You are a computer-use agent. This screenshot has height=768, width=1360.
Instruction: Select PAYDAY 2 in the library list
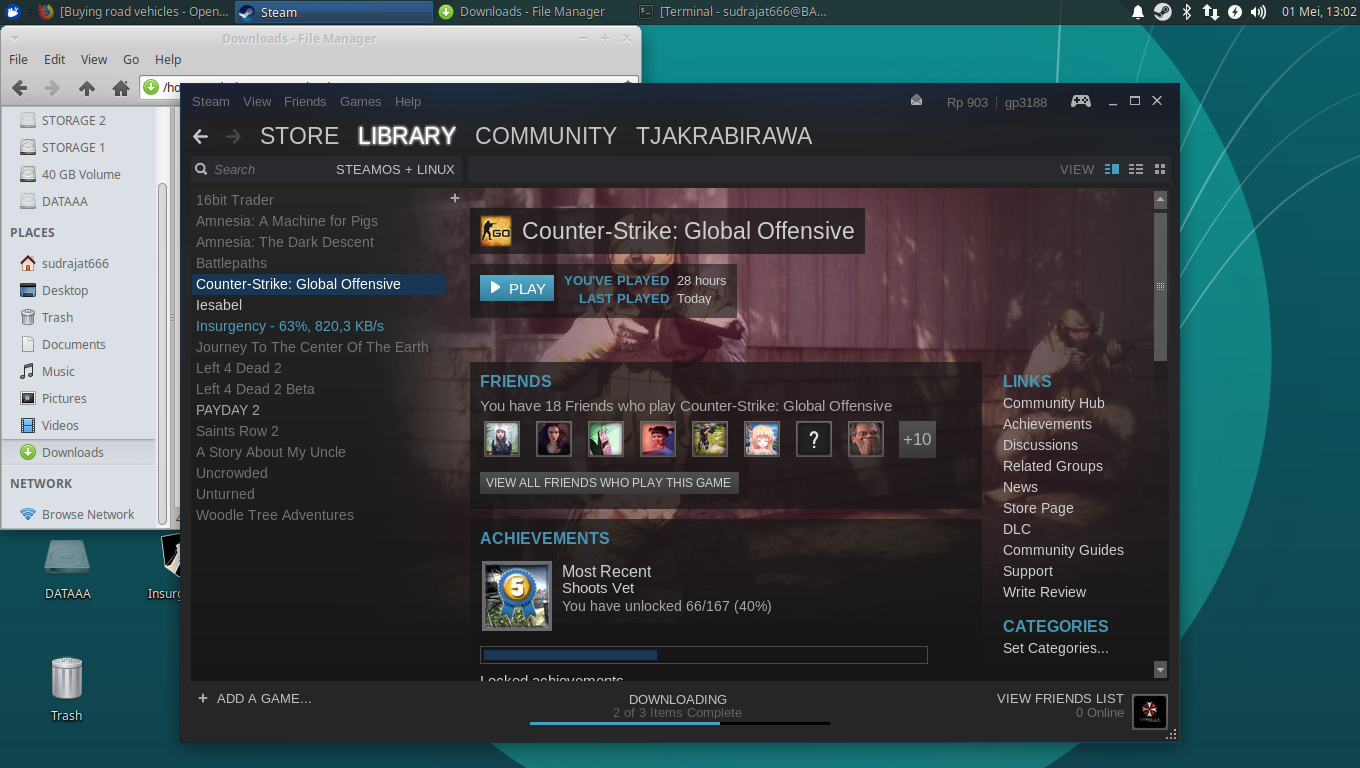318,410
